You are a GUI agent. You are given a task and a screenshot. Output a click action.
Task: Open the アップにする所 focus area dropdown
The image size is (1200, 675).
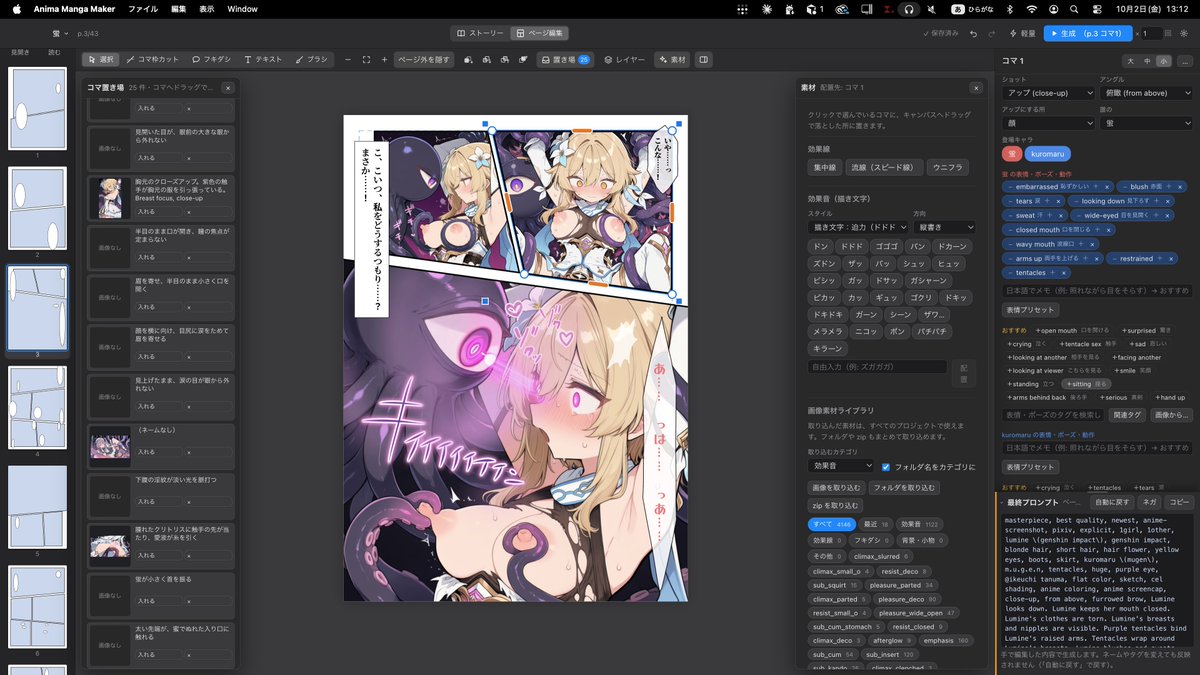tap(1047, 123)
